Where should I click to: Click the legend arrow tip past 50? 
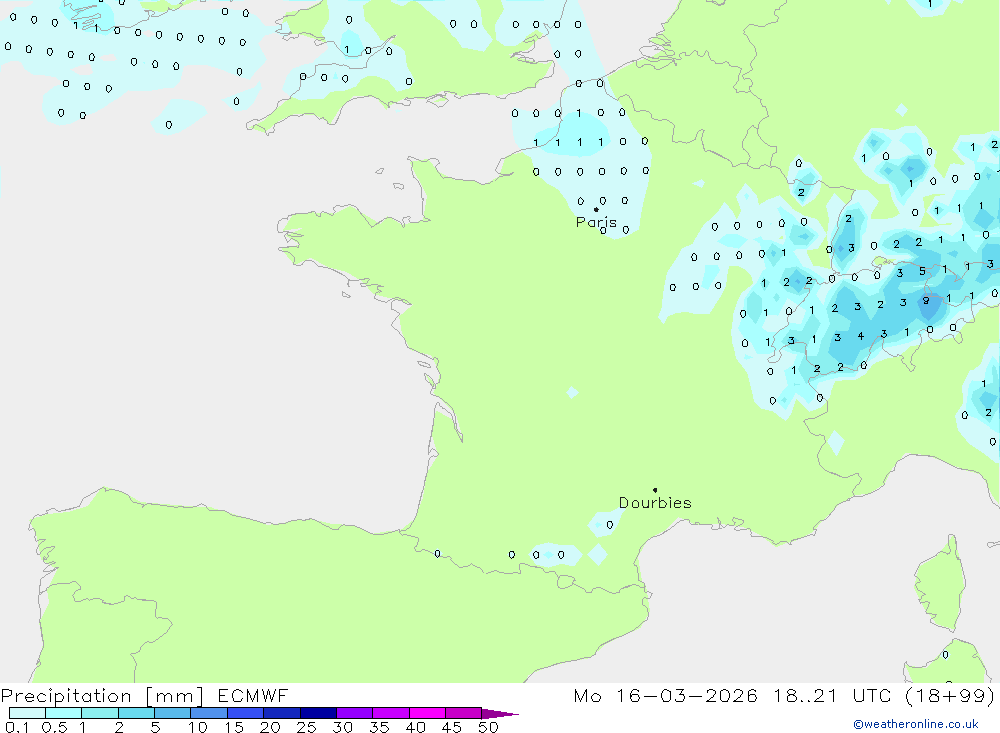click(x=501, y=714)
